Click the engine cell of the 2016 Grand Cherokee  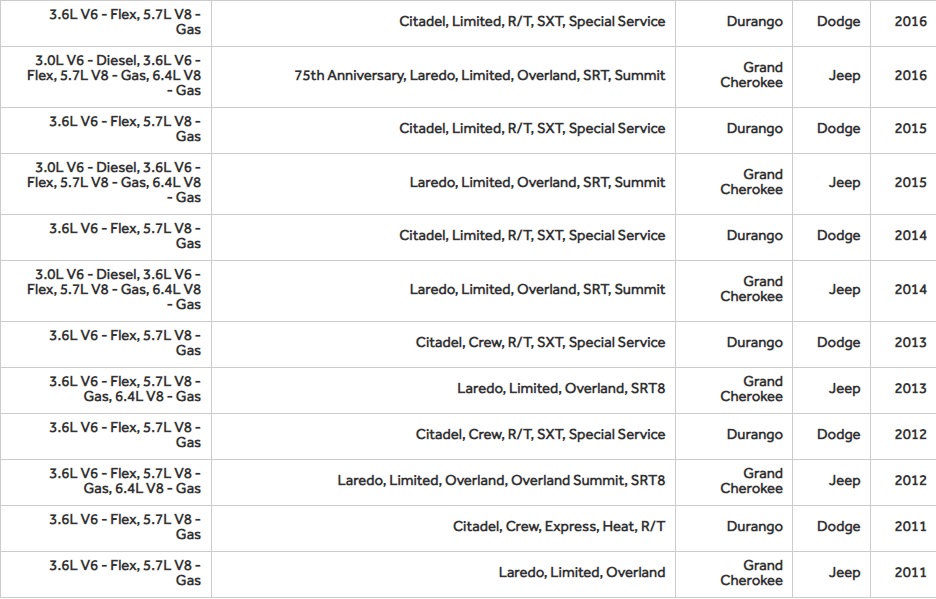point(115,76)
